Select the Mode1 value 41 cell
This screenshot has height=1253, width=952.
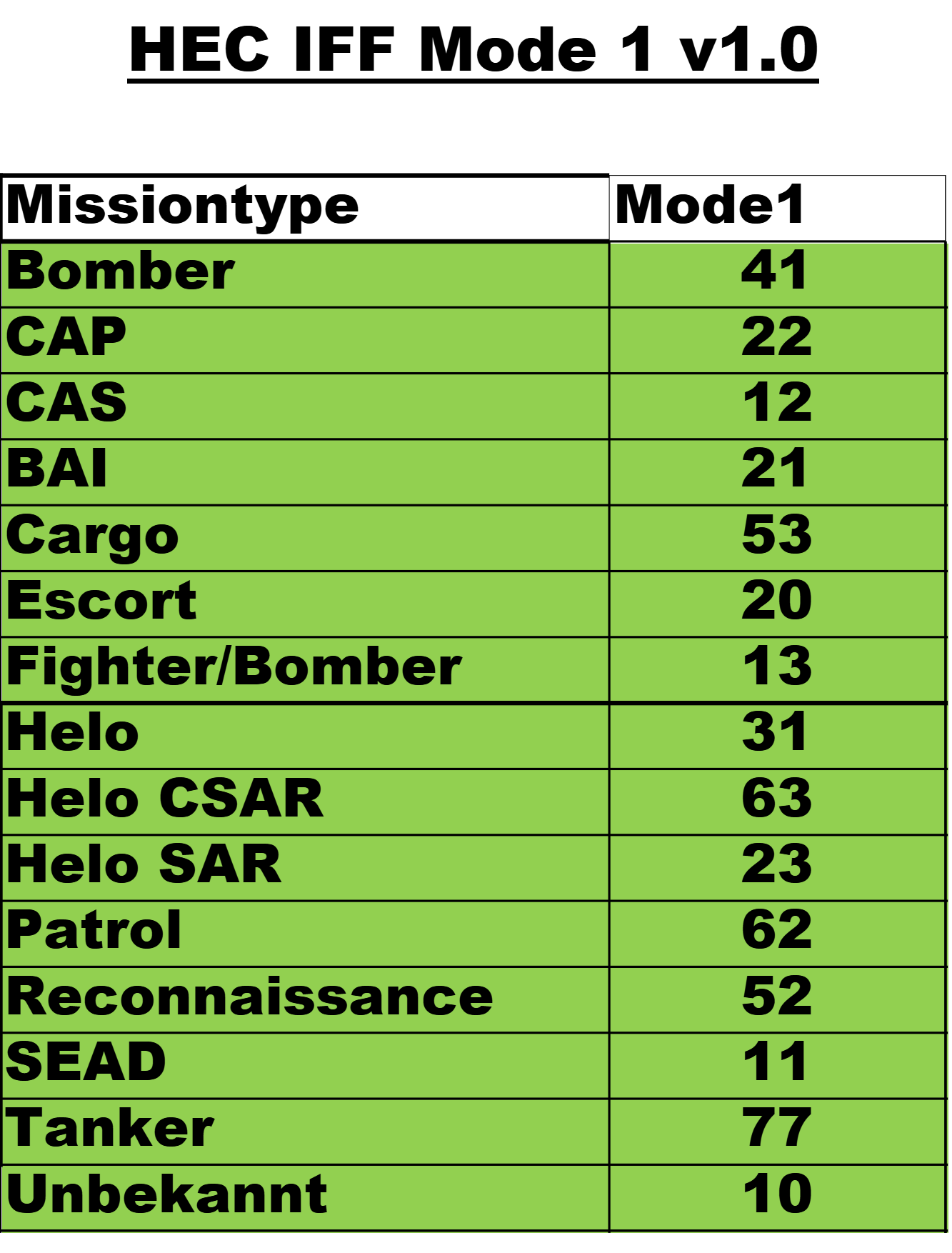coord(775,273)
